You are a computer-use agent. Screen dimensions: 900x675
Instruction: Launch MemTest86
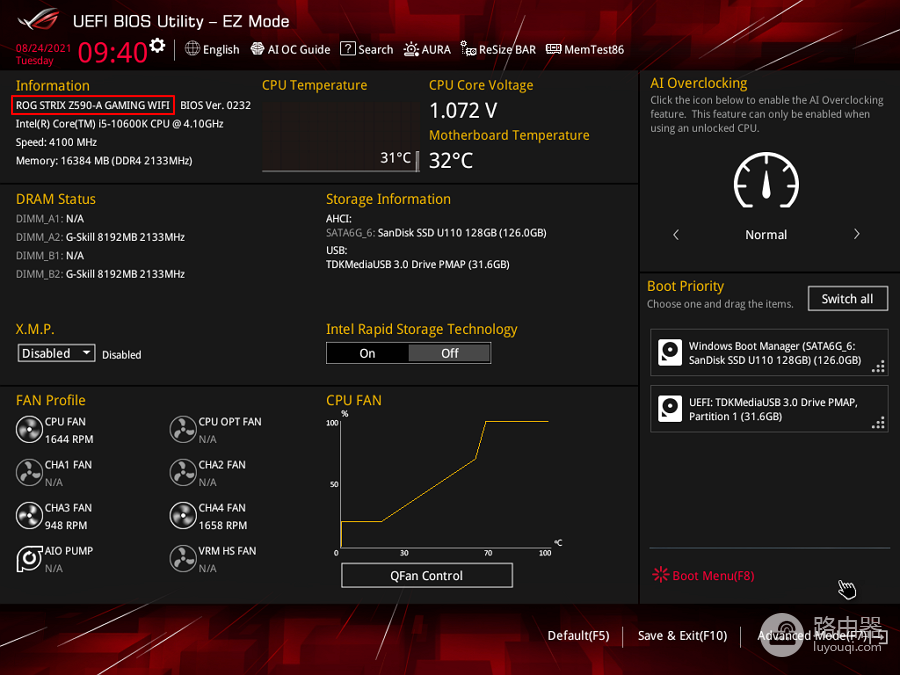[585, 49]
